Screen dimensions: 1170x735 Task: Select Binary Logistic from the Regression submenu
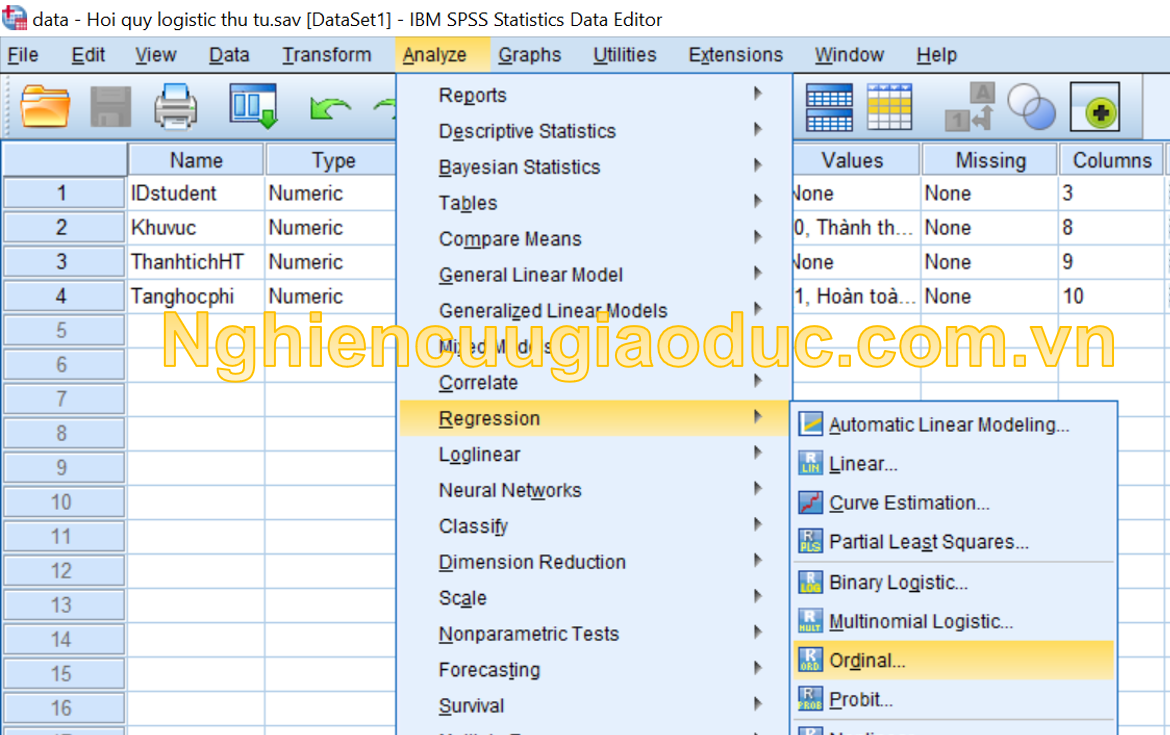(x=898, y=582)
